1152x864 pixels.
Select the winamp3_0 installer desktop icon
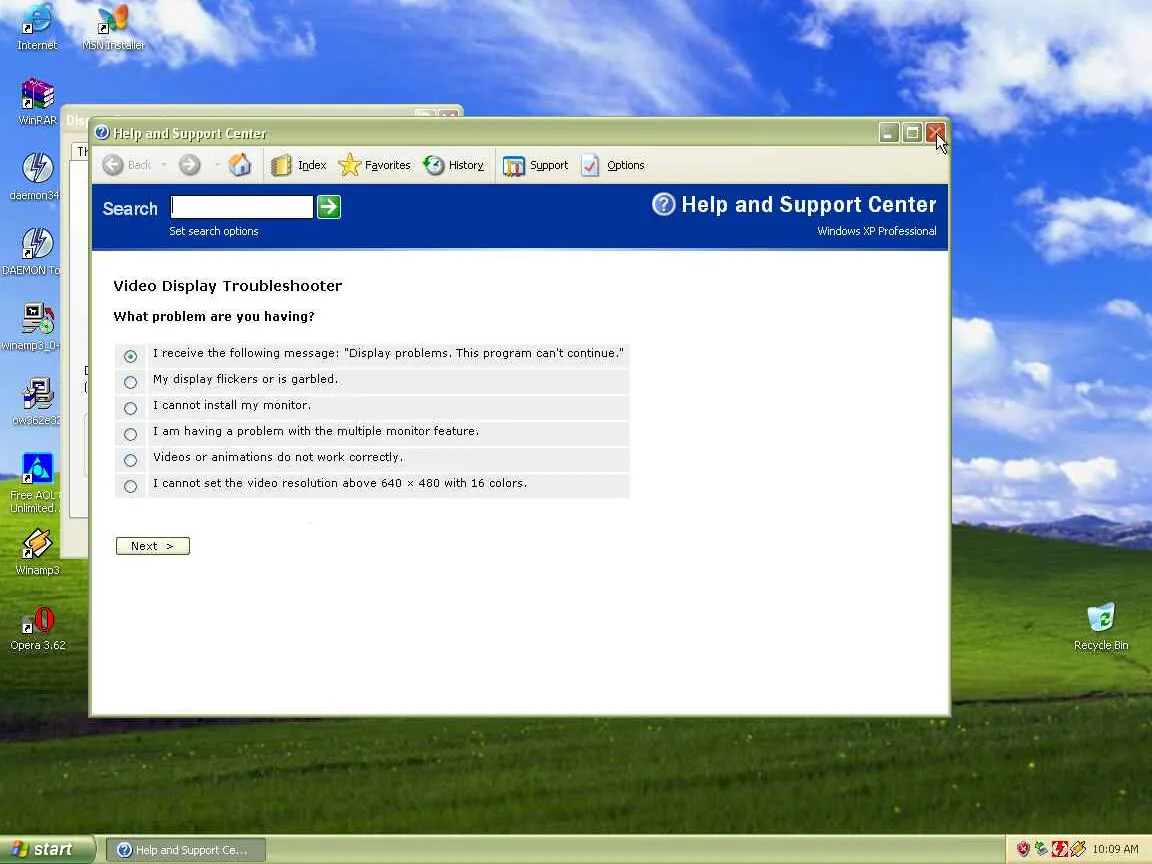coord(32,328)
